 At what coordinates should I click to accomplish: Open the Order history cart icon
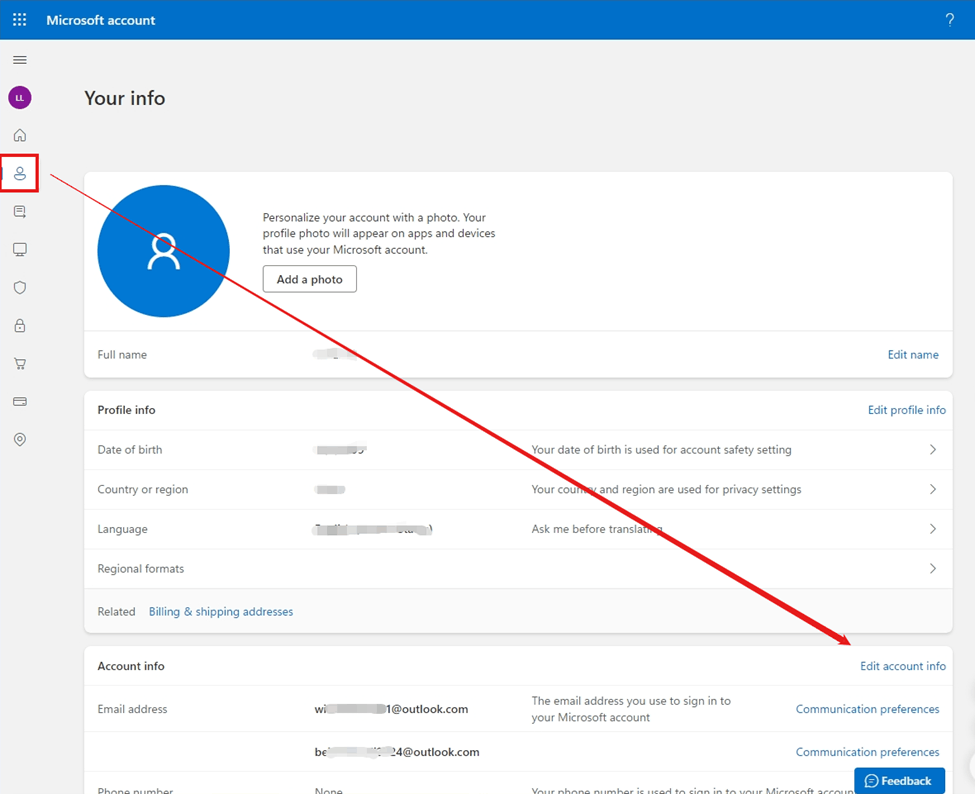point(19,363)
